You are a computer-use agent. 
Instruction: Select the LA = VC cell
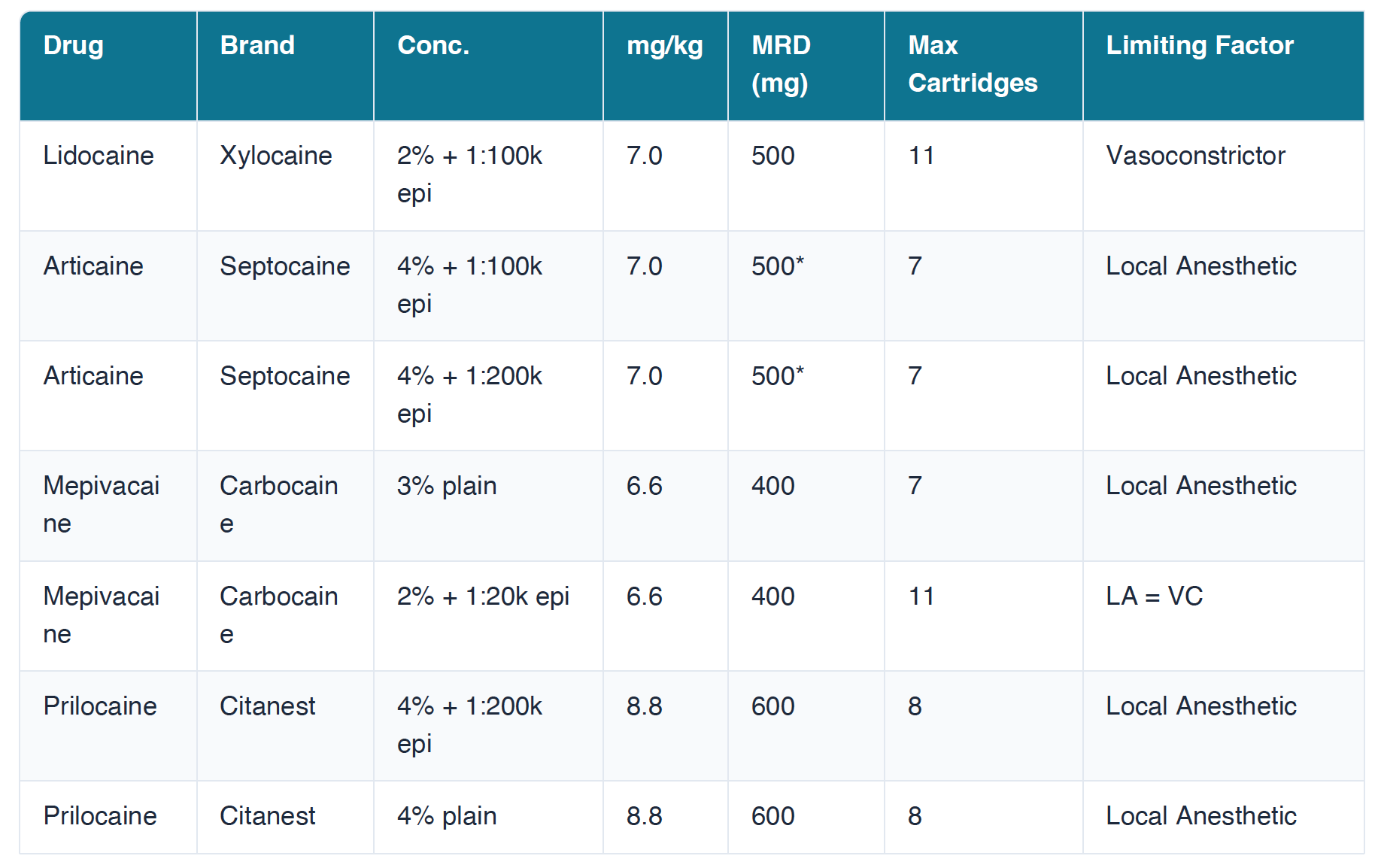tap(1154, 596)
